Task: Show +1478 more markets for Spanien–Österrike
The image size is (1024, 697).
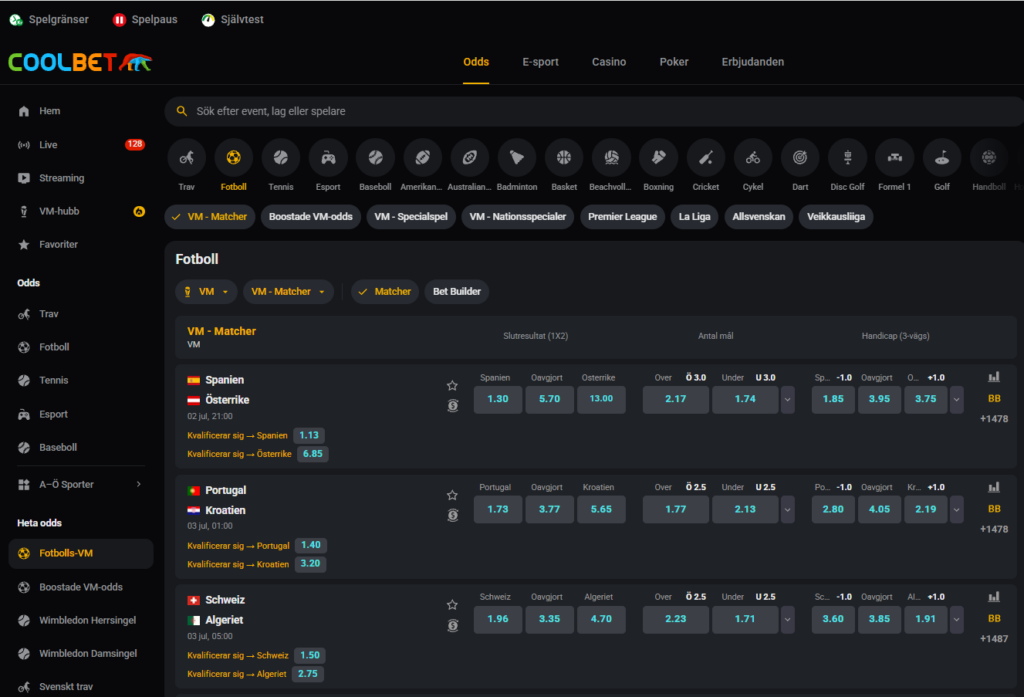Action: (x=994, y=419)
